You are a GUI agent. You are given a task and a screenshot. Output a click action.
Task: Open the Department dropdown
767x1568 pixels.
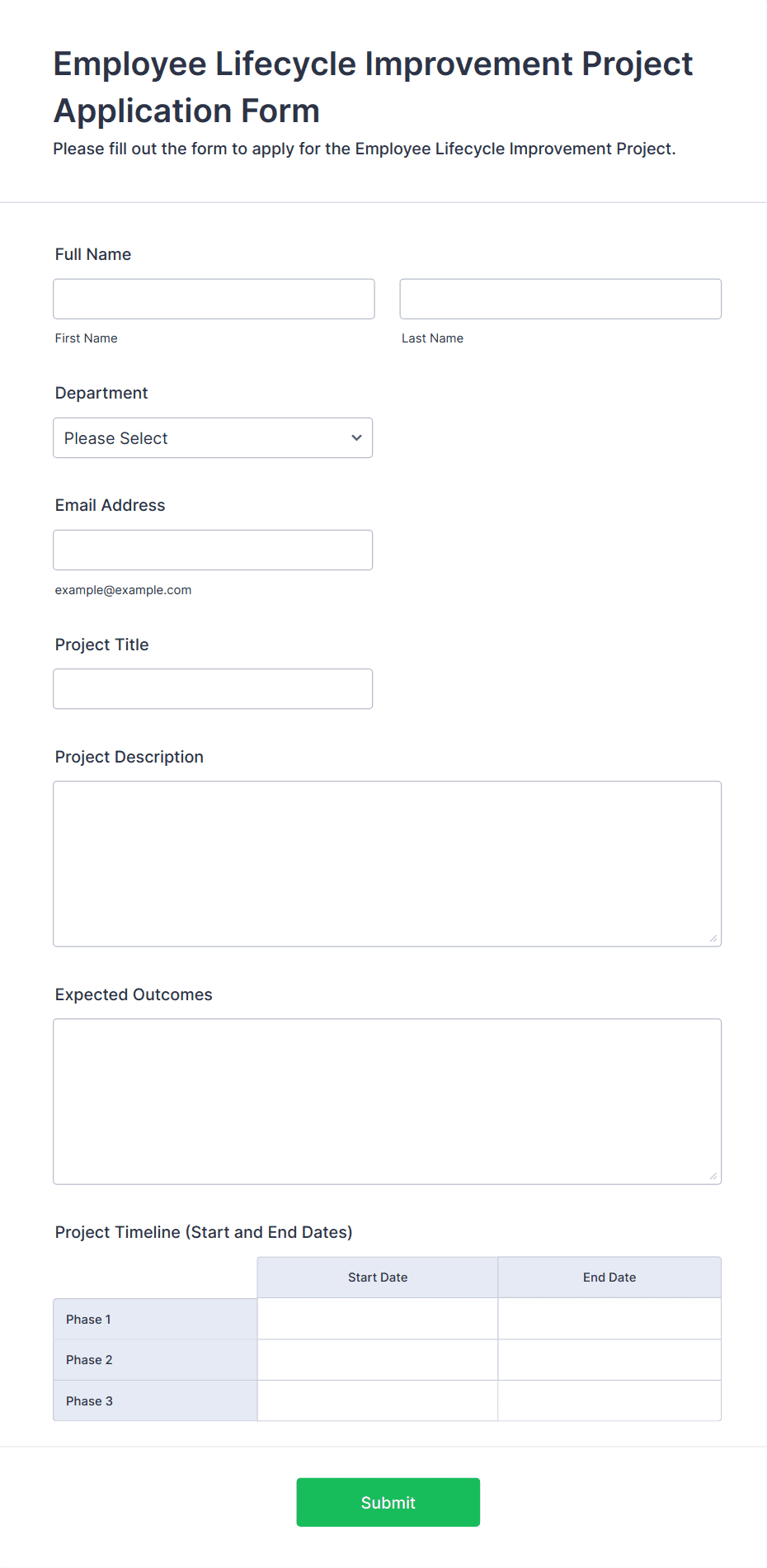(x=213, y=437)
